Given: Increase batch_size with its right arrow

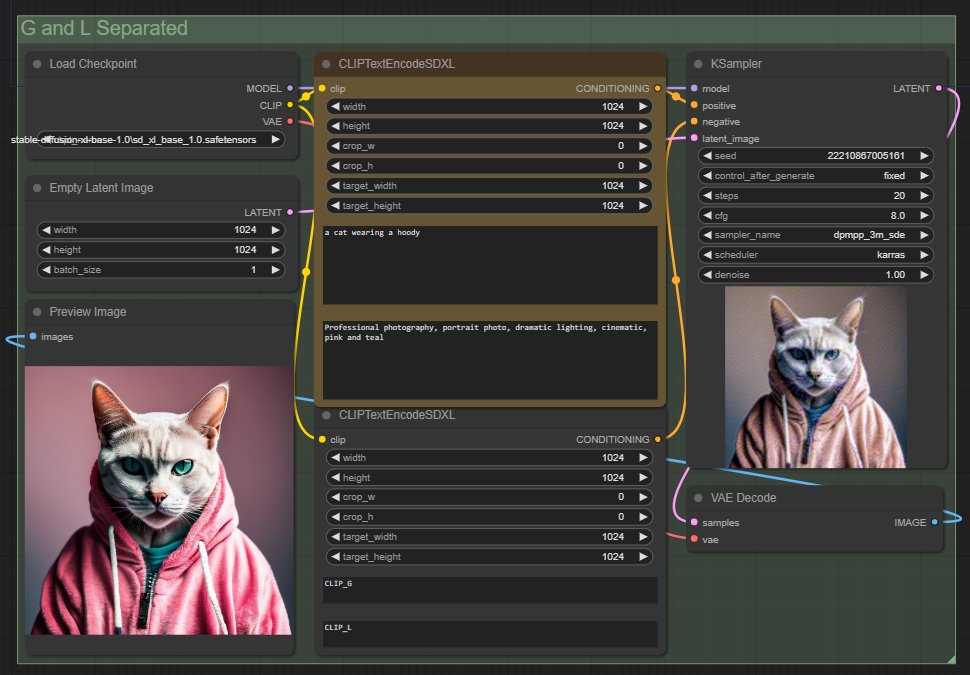Looking at the screenshot, I should (x=275, y=270).
